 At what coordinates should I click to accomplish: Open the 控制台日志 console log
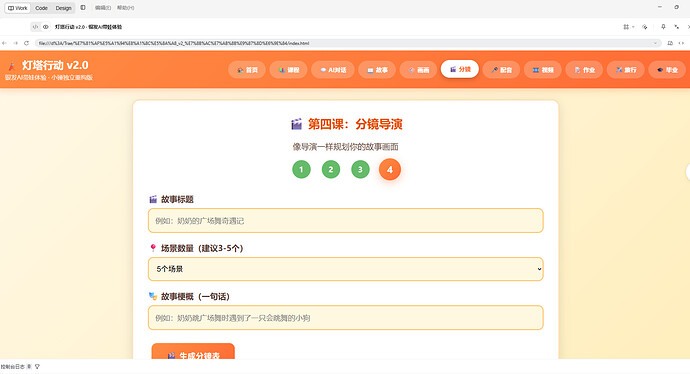click(13, 367)
